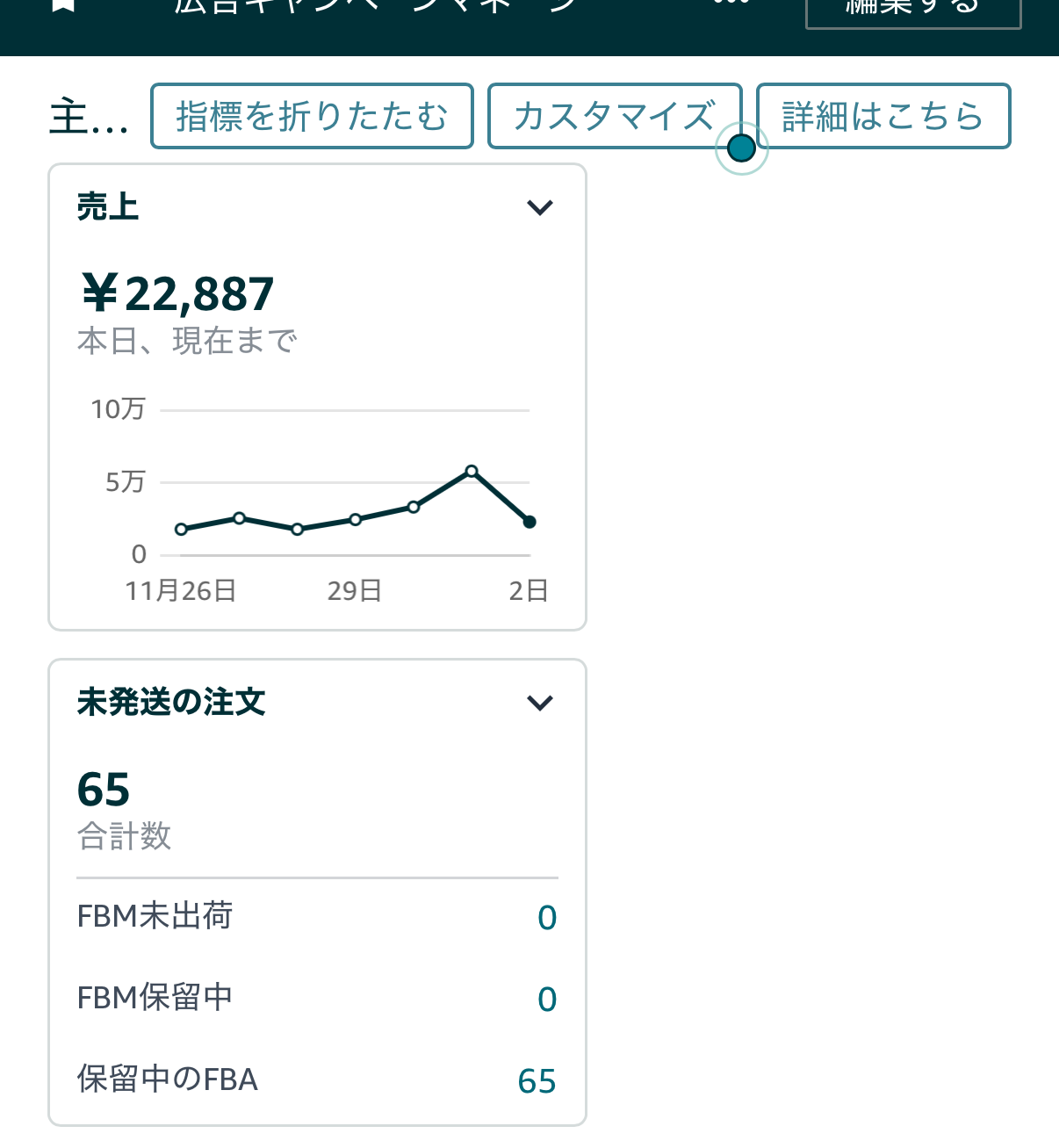Open the 広告キャンペーンマネージャー bookmark link
This screenshot has width=1059, height=1148.
tap(378, 7)
